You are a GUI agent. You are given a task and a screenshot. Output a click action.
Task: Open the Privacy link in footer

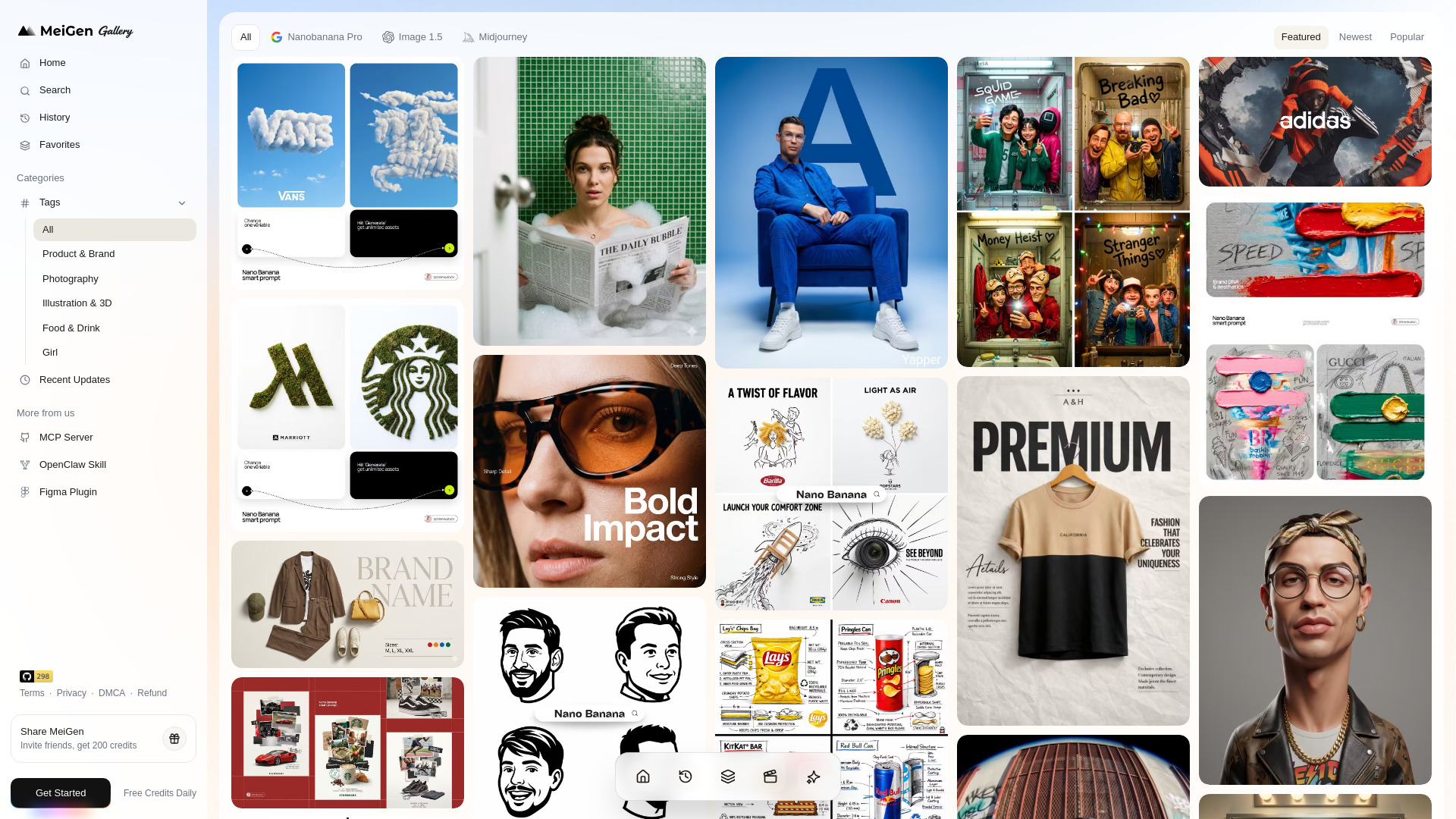71,693
